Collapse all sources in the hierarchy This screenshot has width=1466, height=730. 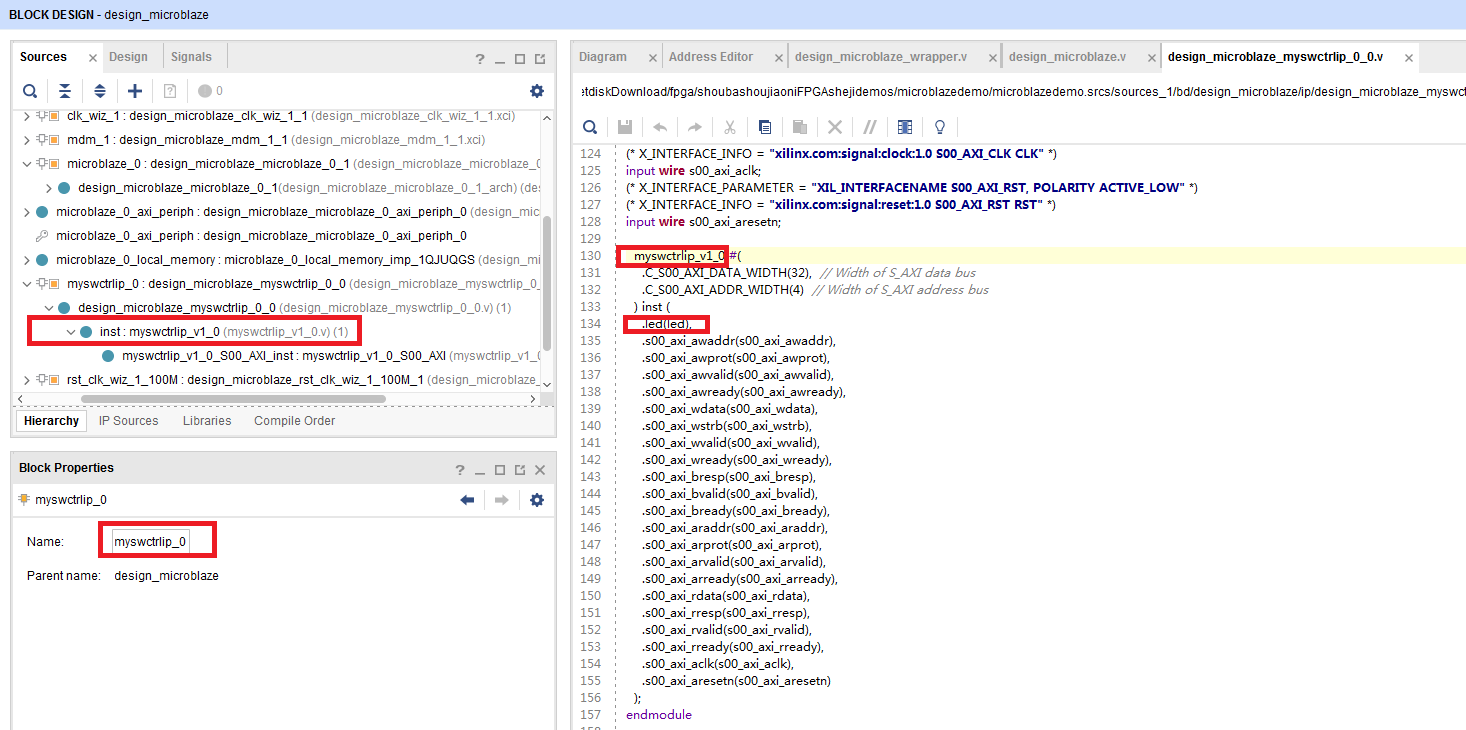click(65, 91)
